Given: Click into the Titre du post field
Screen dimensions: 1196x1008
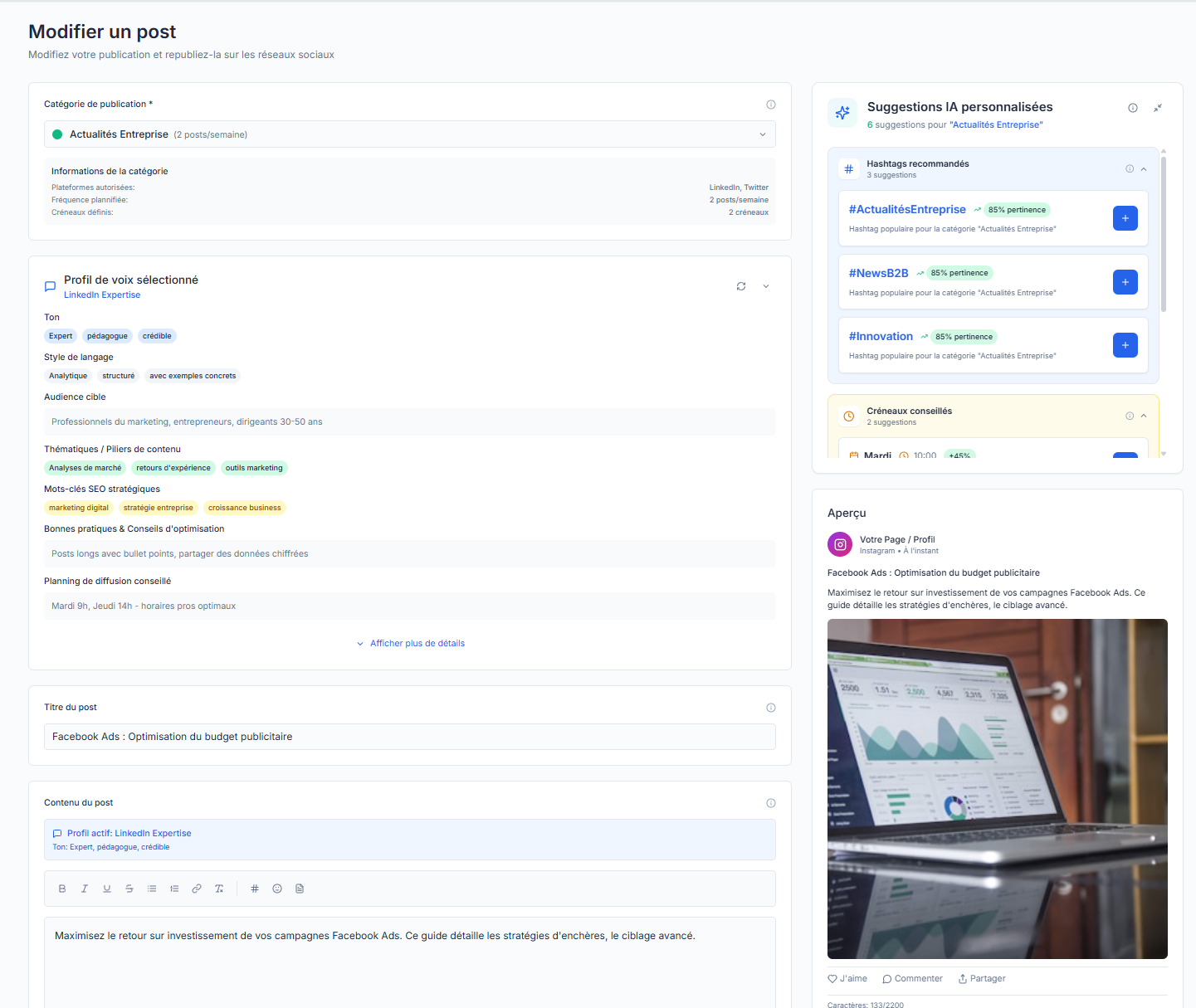Looking at the screenshot, I should [410, 737].
